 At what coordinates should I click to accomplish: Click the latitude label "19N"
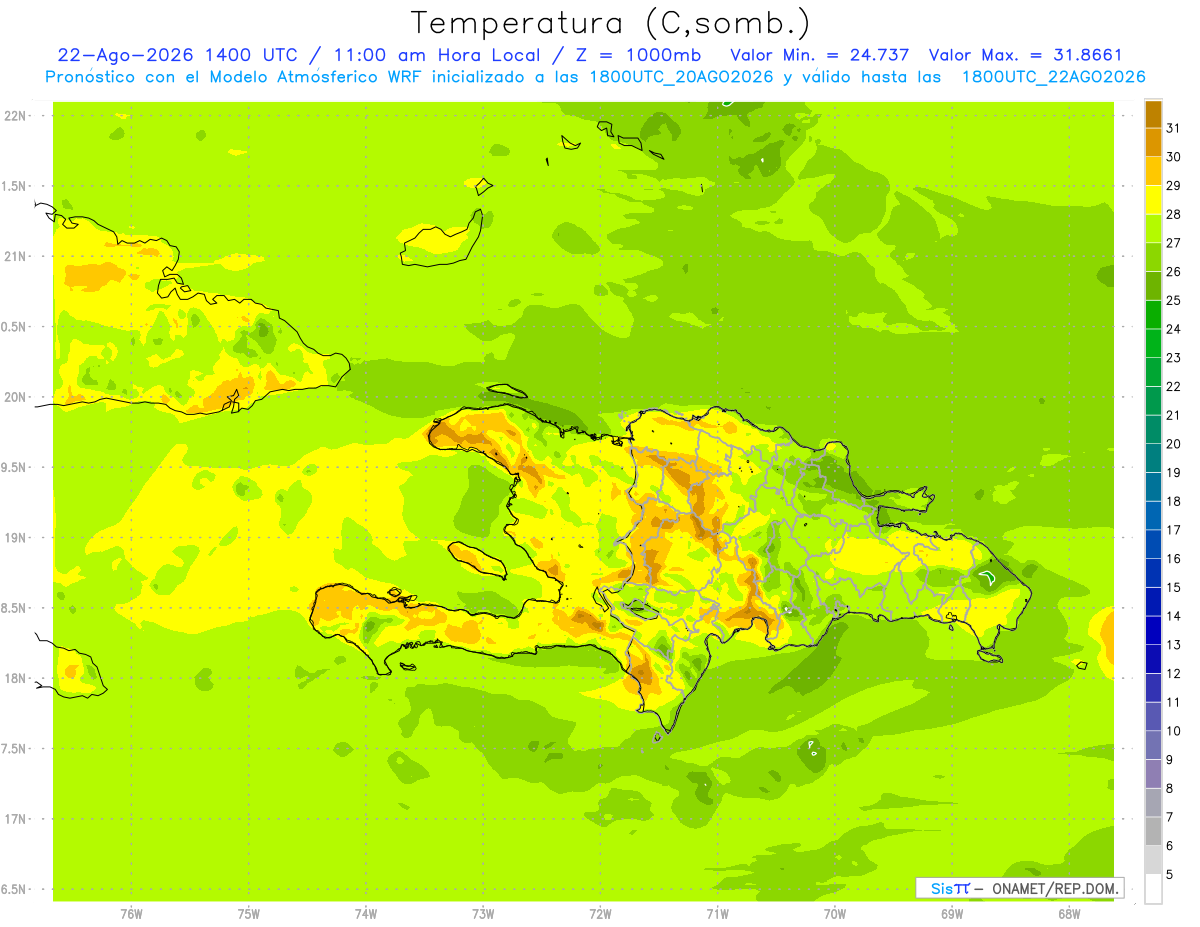[x=17, y=538]
